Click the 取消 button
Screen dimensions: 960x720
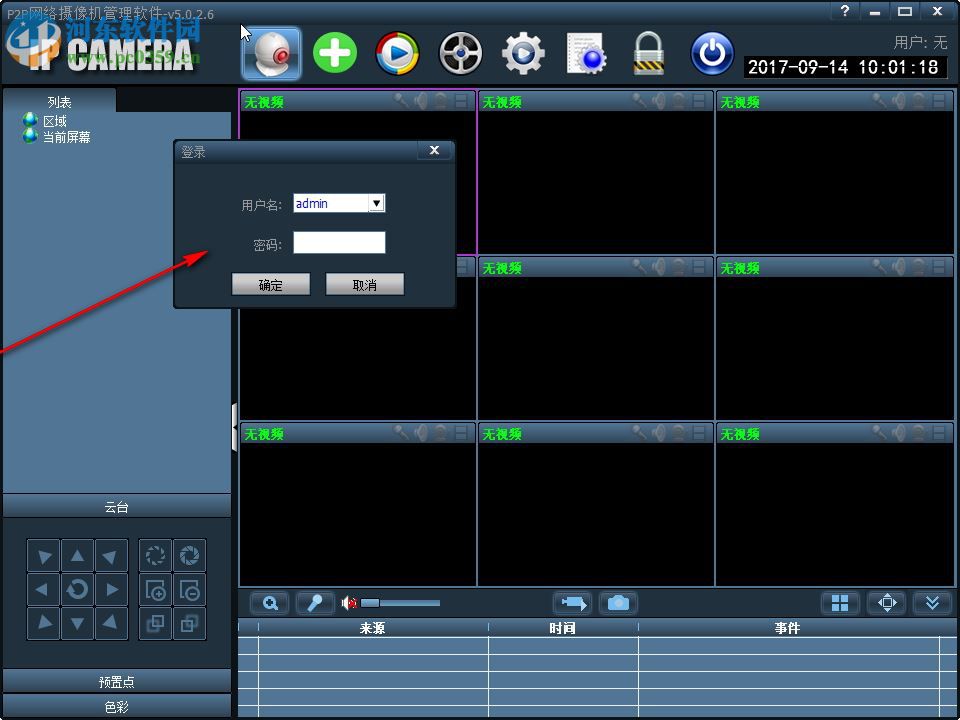[364, 285]
